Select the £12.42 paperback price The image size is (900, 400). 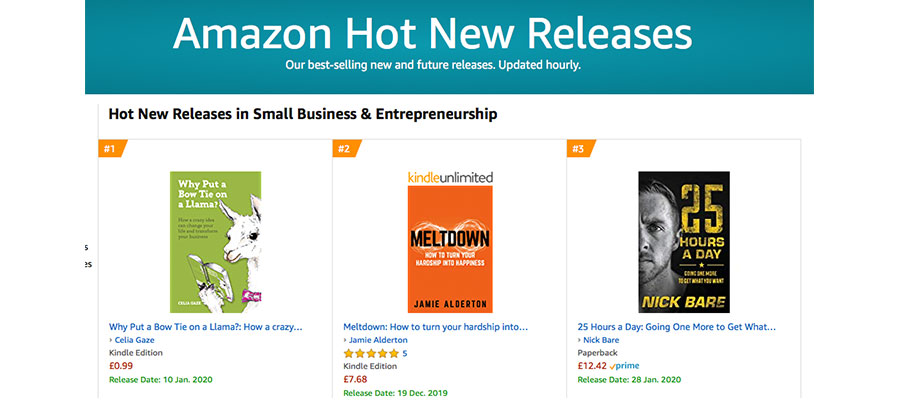tap(592, 366)
